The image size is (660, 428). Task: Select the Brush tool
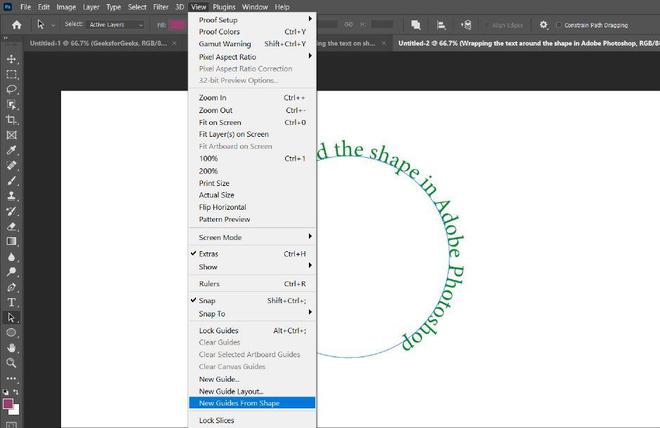[x=11, y=181]
